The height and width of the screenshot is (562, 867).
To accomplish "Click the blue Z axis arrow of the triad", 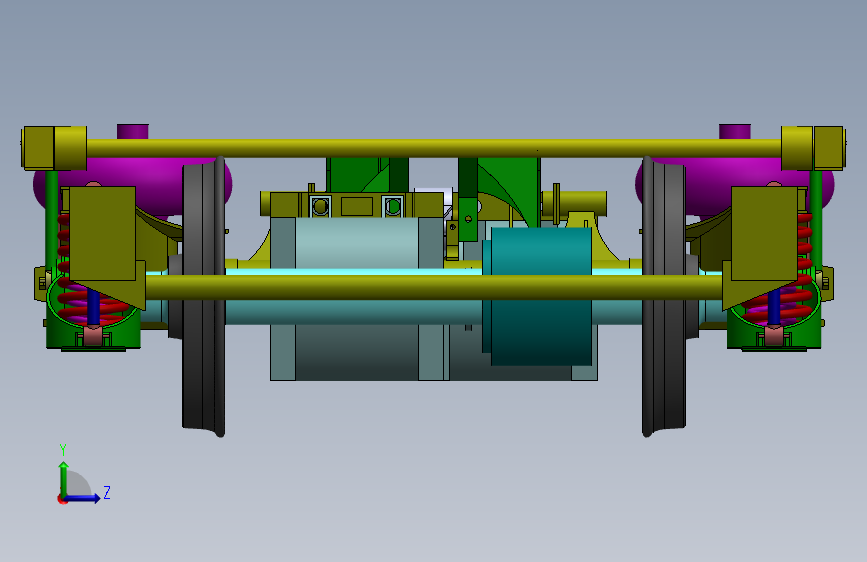I will pos(83,498).
